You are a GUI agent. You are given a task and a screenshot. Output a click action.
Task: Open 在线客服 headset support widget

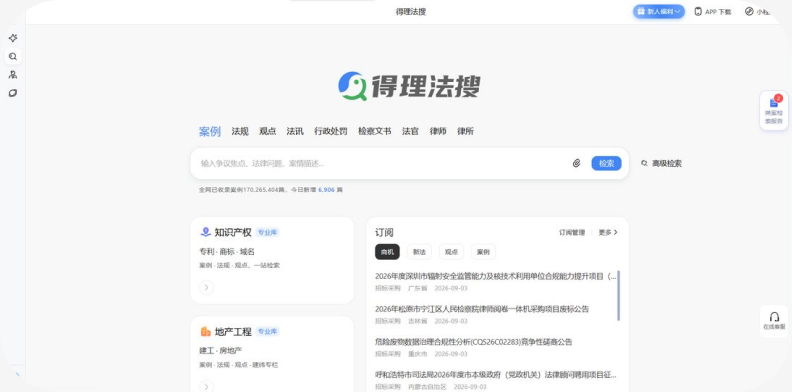774,321
